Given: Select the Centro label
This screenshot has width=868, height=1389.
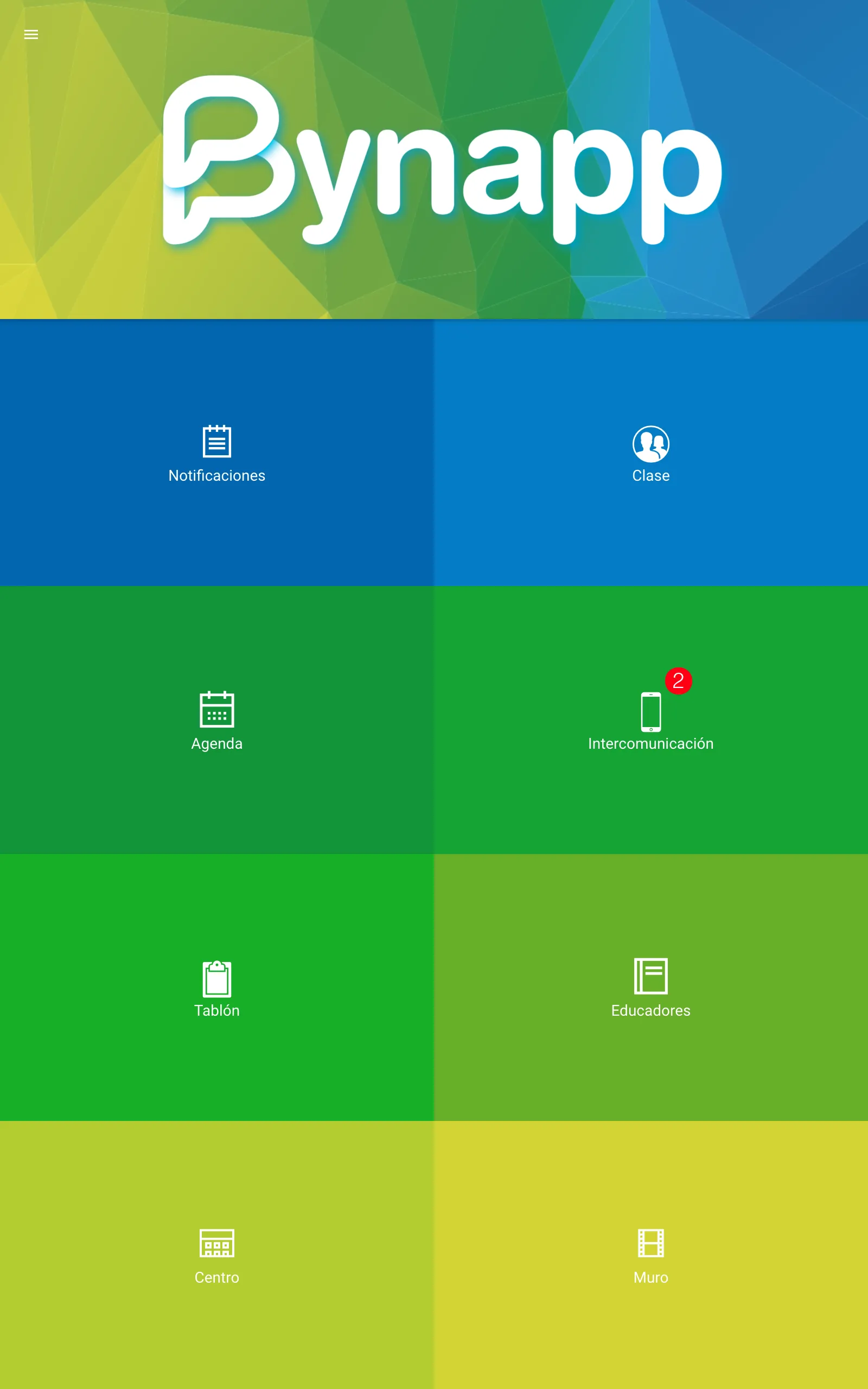Looking at the screenshot, I should [217, 1278].
